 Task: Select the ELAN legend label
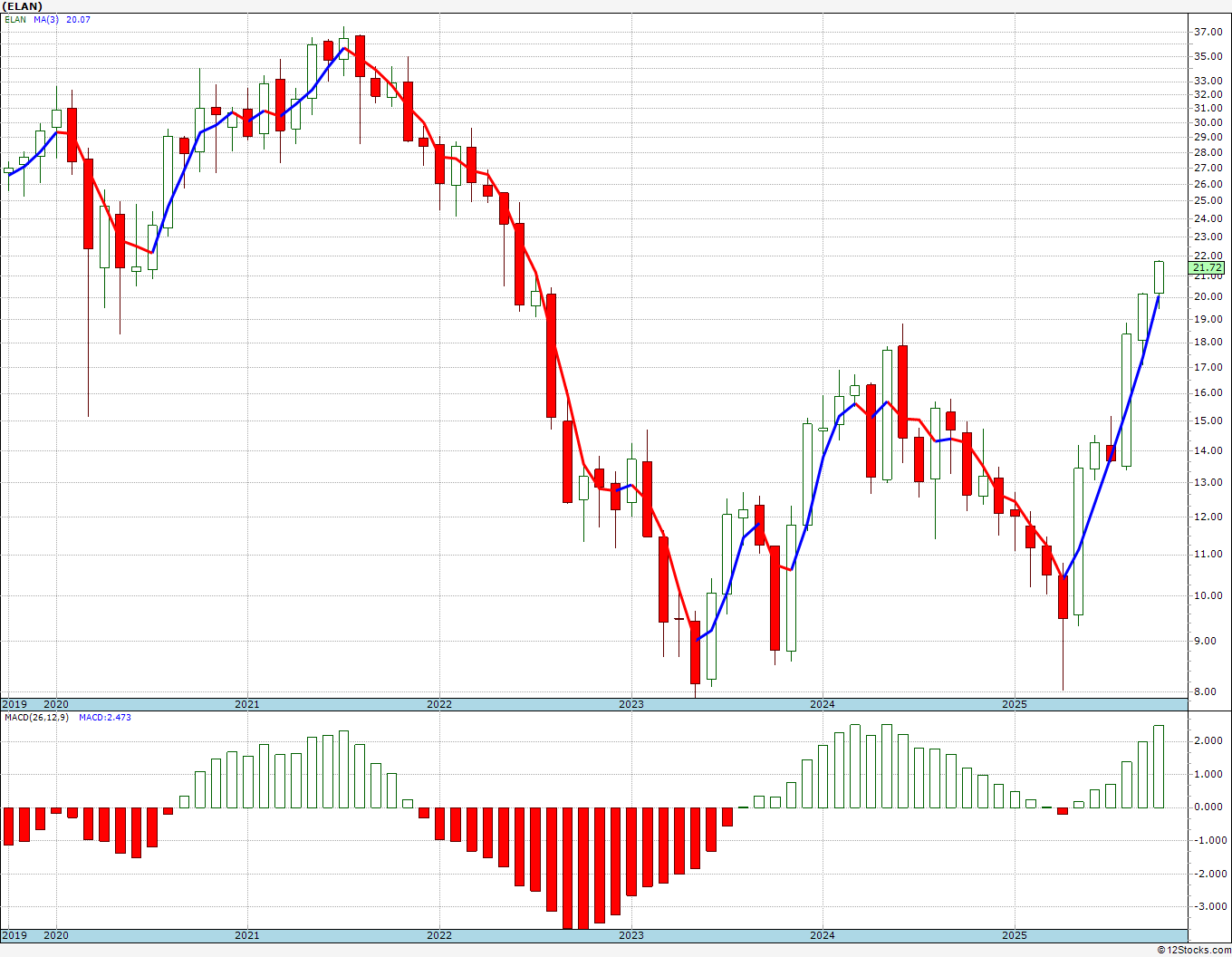(x=15, y=19)
